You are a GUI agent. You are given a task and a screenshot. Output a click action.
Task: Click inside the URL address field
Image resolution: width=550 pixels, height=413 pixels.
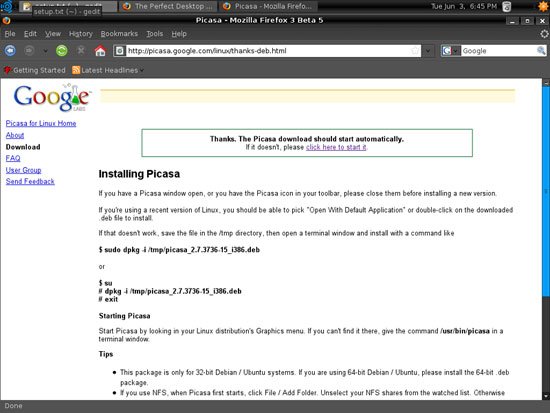pyautogui.click(x=267, y=51)
